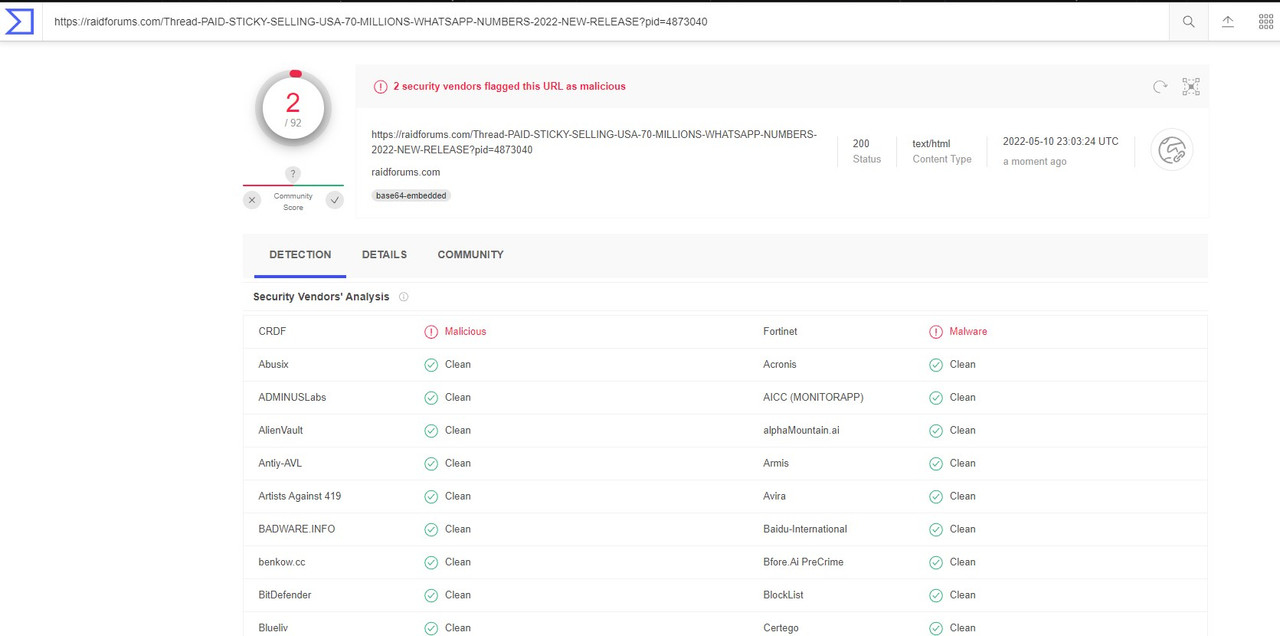The width and height of the screenshot is (1280, 636).
Task: Open the COMMUNITY tab
Action: [470, 255]
